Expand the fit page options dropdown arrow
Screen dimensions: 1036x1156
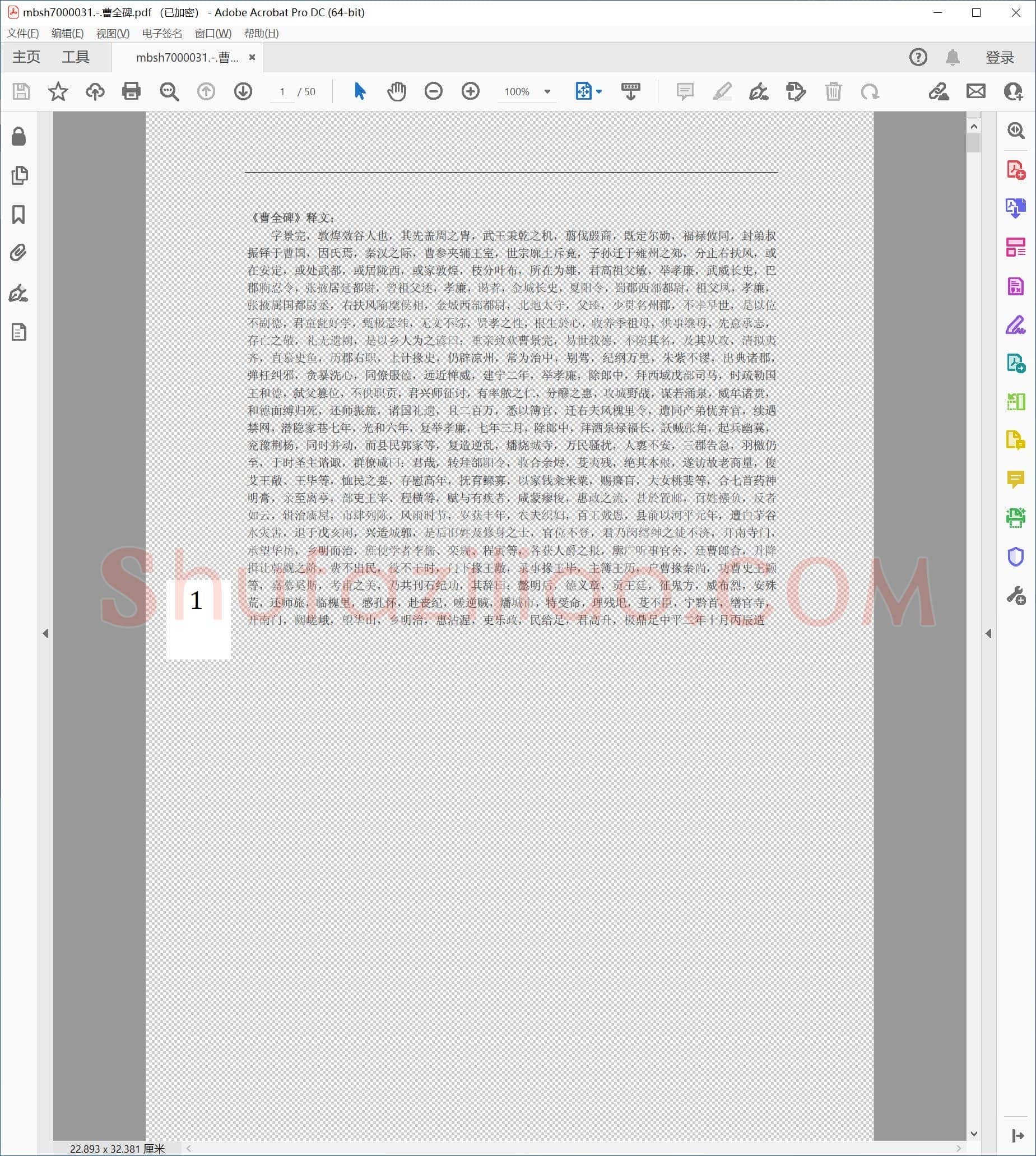point(599,91)
